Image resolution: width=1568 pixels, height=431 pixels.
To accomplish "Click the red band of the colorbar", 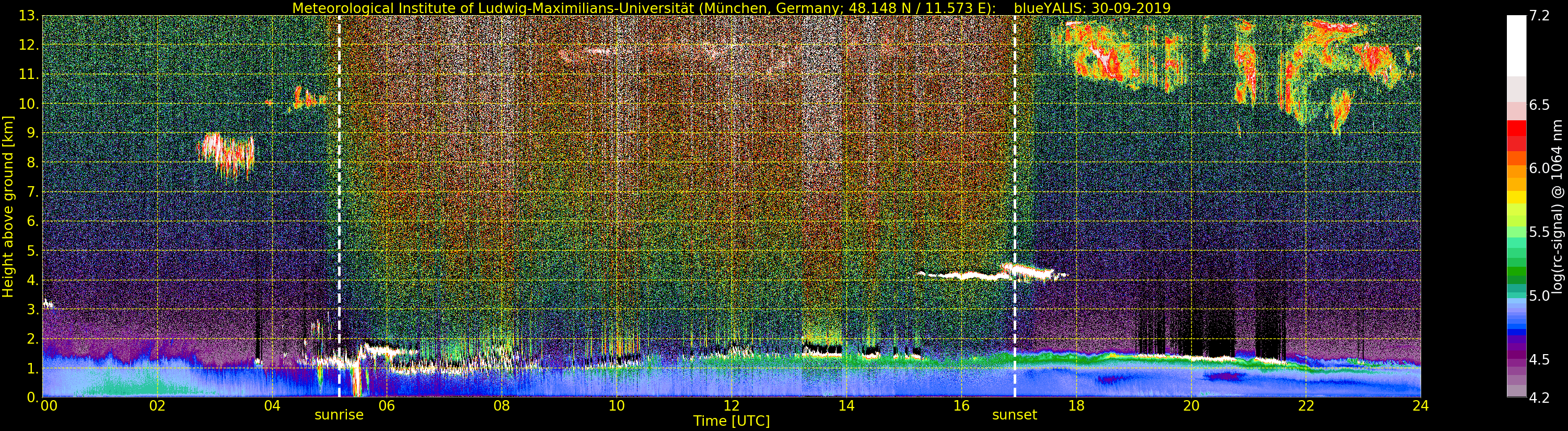I will click(1516, 135).
